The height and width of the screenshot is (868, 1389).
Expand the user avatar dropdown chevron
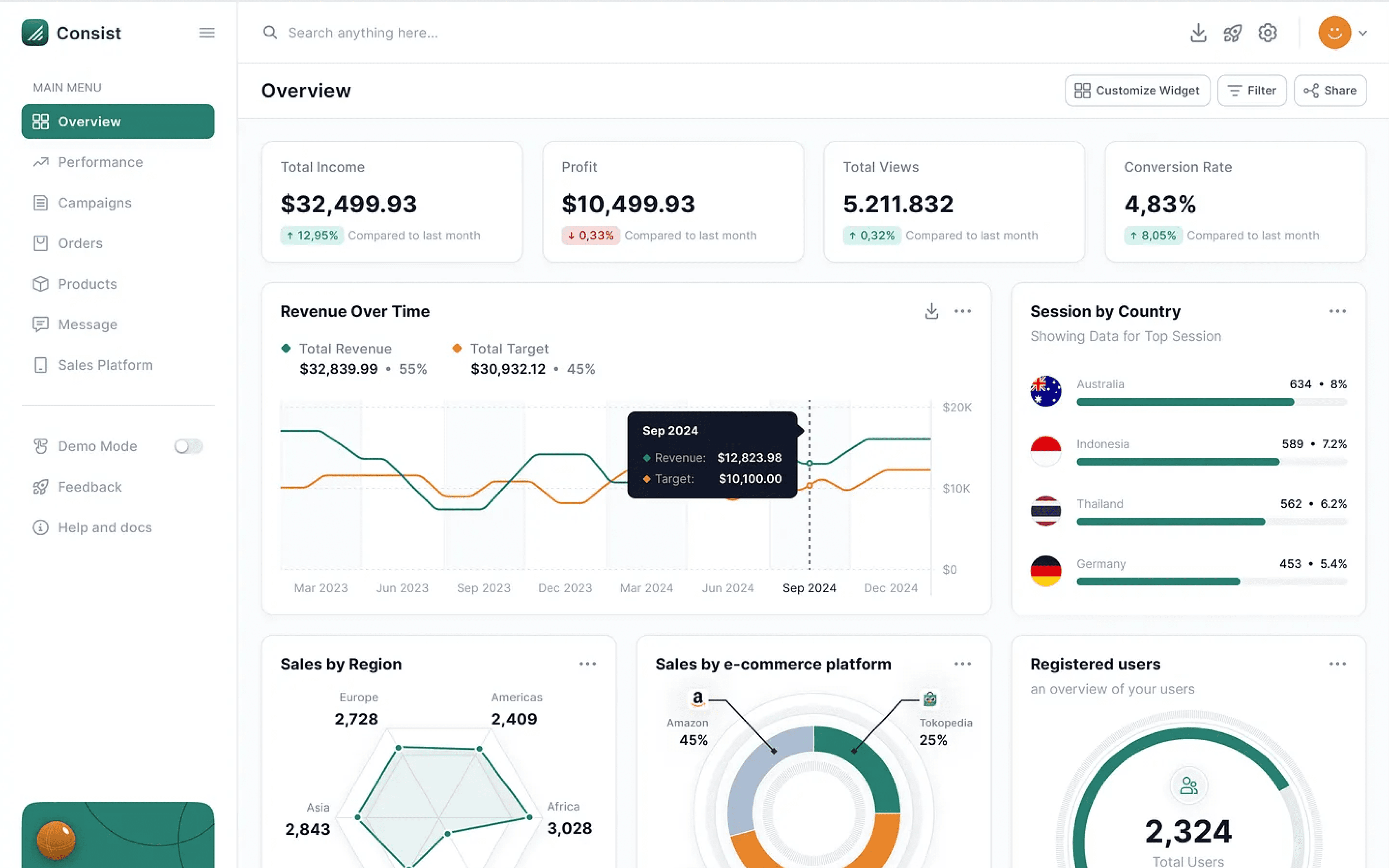pos(1363,33)
